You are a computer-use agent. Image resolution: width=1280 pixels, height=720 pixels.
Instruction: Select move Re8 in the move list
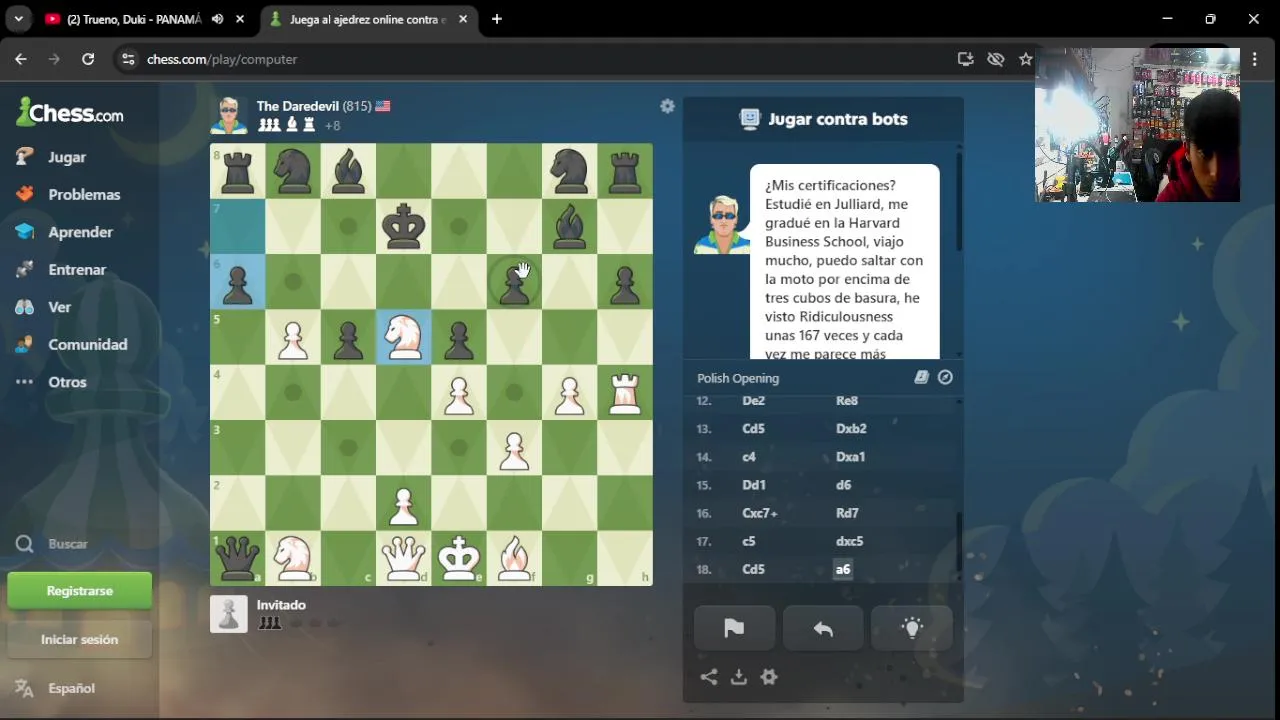(847, 401)
